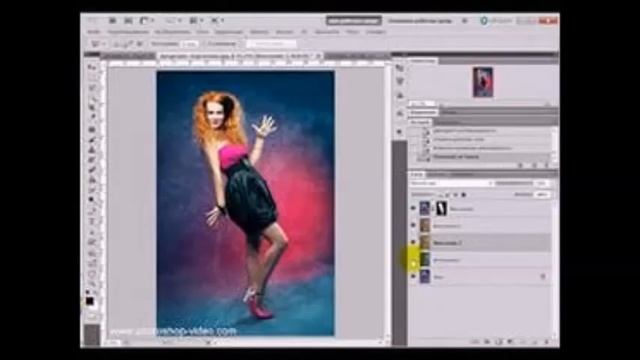The width and height of the screenshot is (640, 360).
Task: Select the Blur tool
Action: click(92, 190)
